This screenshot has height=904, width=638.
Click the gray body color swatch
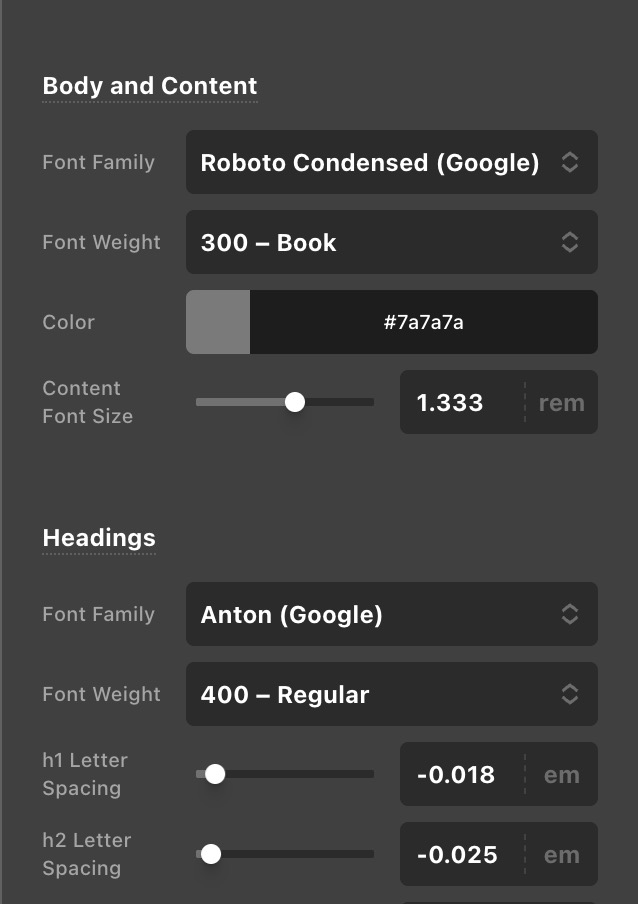(218, 322)
